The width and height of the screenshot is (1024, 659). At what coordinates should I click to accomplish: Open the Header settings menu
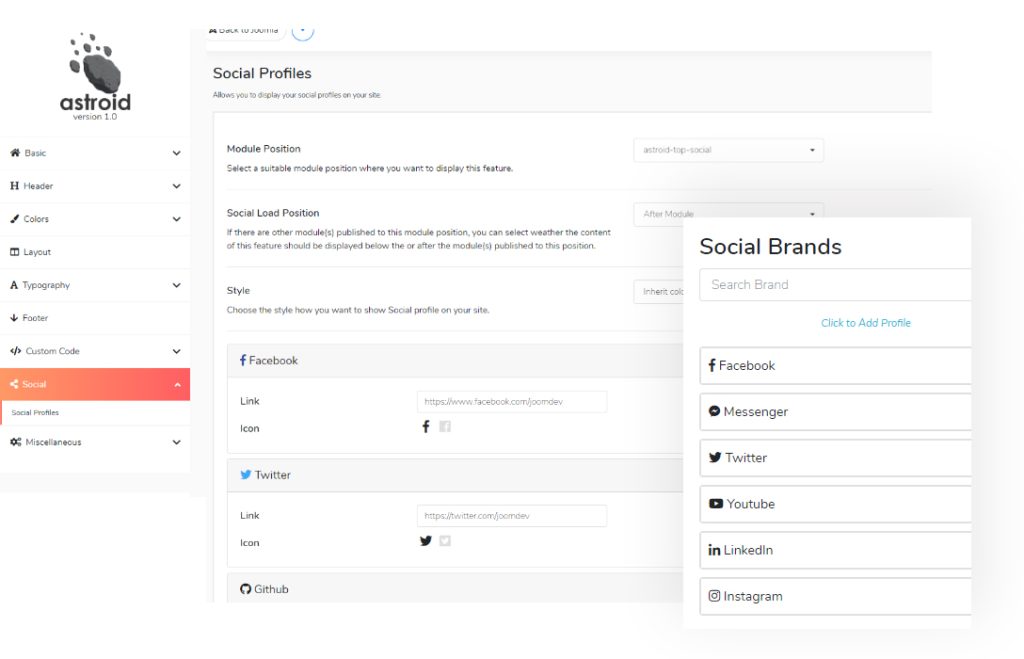pos(95,186)
